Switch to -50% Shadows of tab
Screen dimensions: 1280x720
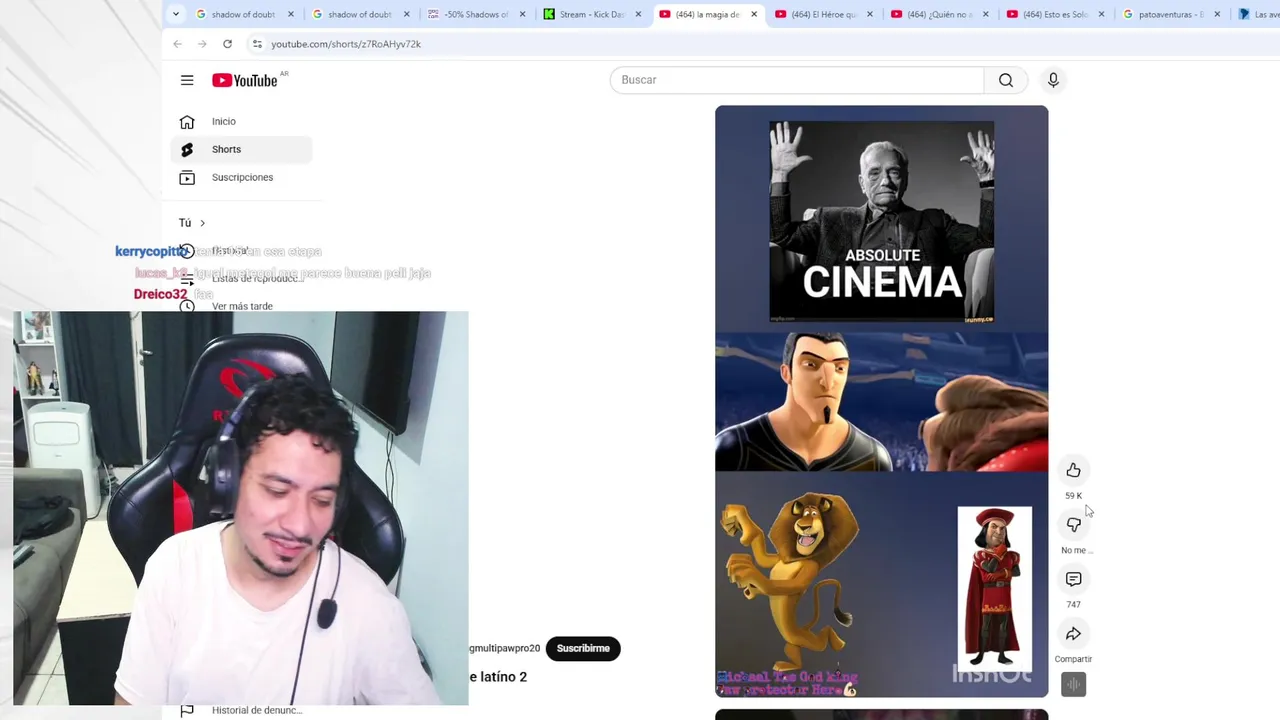coord(477,14)
